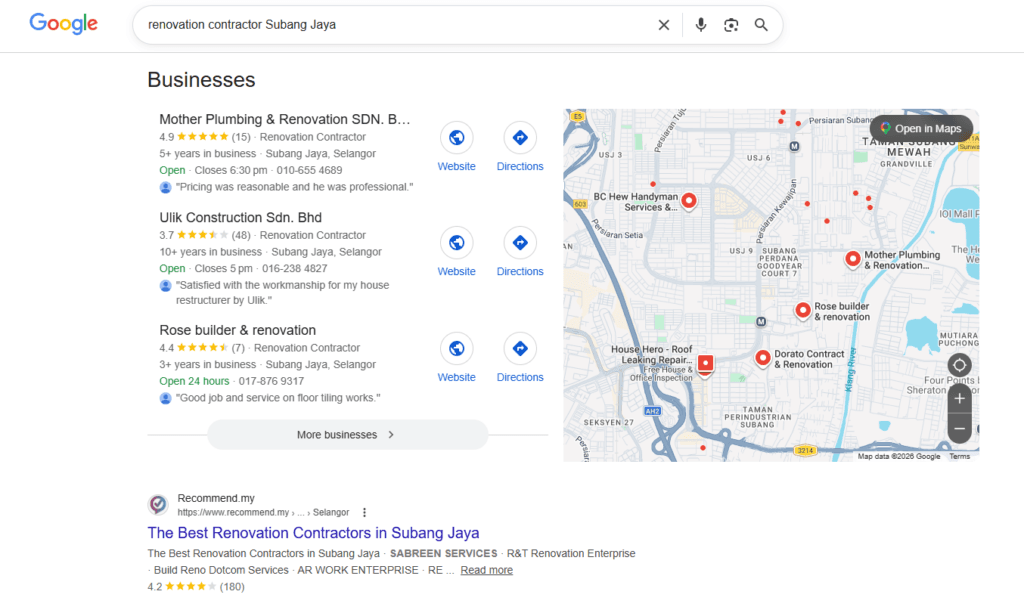The image size is (1024, 613).
Task: Open Ulik Construction Sdn. Bhd listing
Action: tap(240, 217)
